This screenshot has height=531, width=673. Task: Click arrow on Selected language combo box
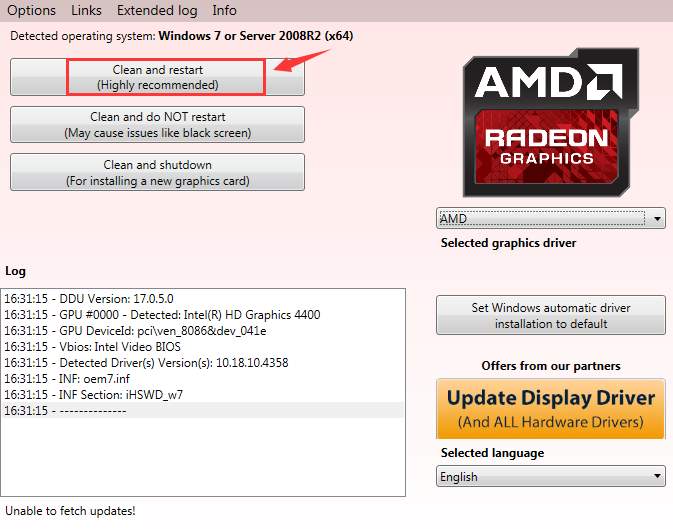[x=657, y=476]
